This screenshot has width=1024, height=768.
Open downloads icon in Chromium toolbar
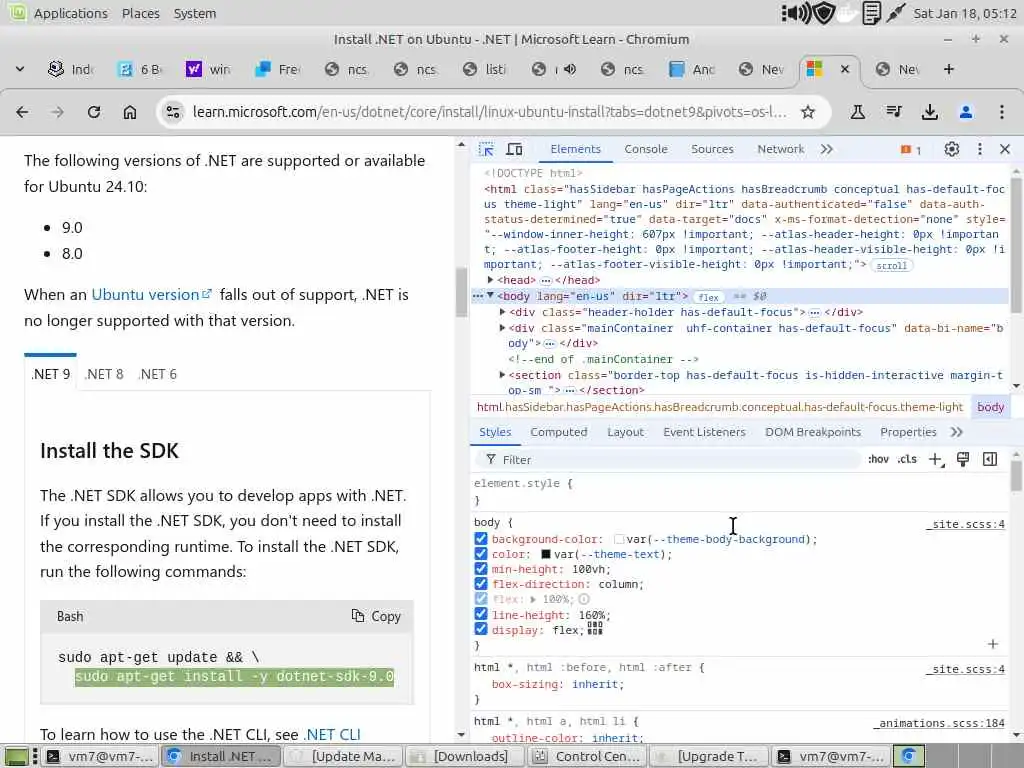click(930, 112)
